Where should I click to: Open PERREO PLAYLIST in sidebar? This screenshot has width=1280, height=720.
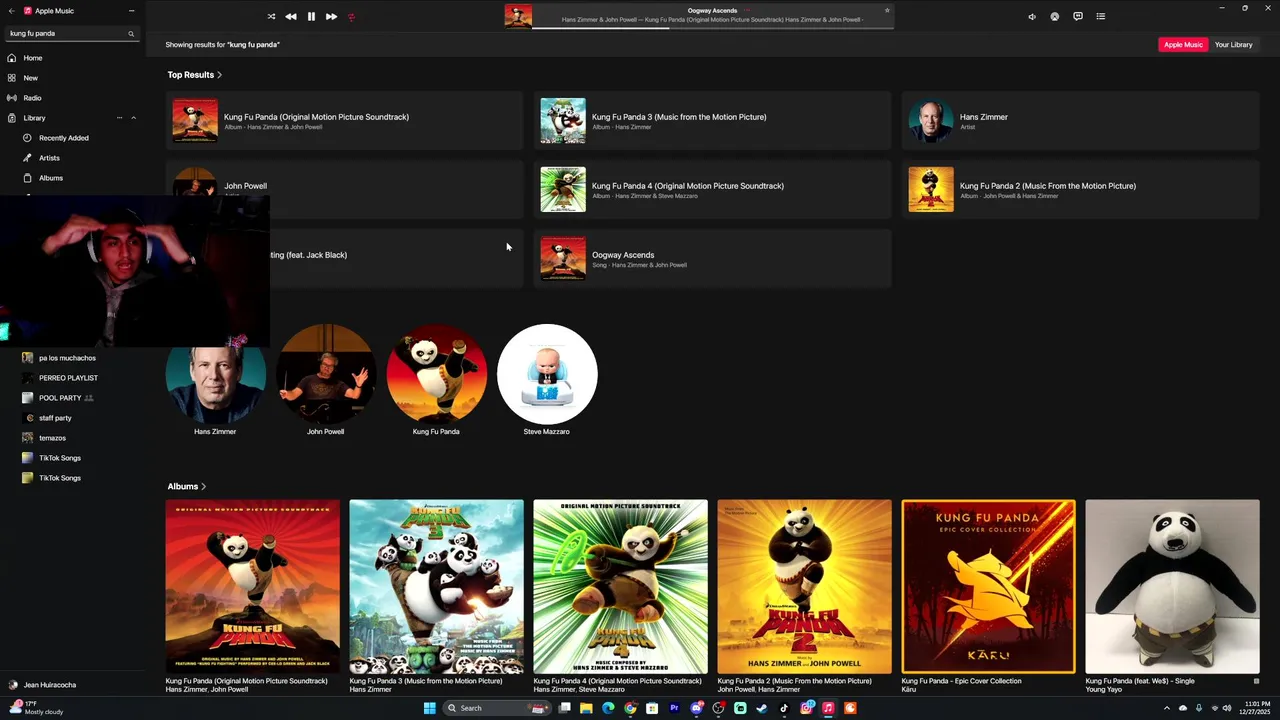click(68, 378)
